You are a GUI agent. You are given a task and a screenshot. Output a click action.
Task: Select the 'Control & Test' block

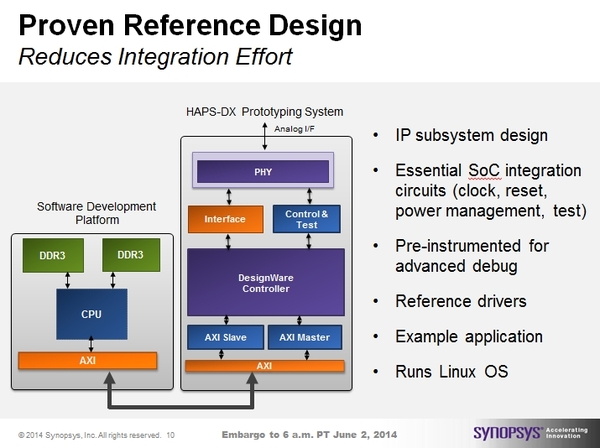point(307,219)
